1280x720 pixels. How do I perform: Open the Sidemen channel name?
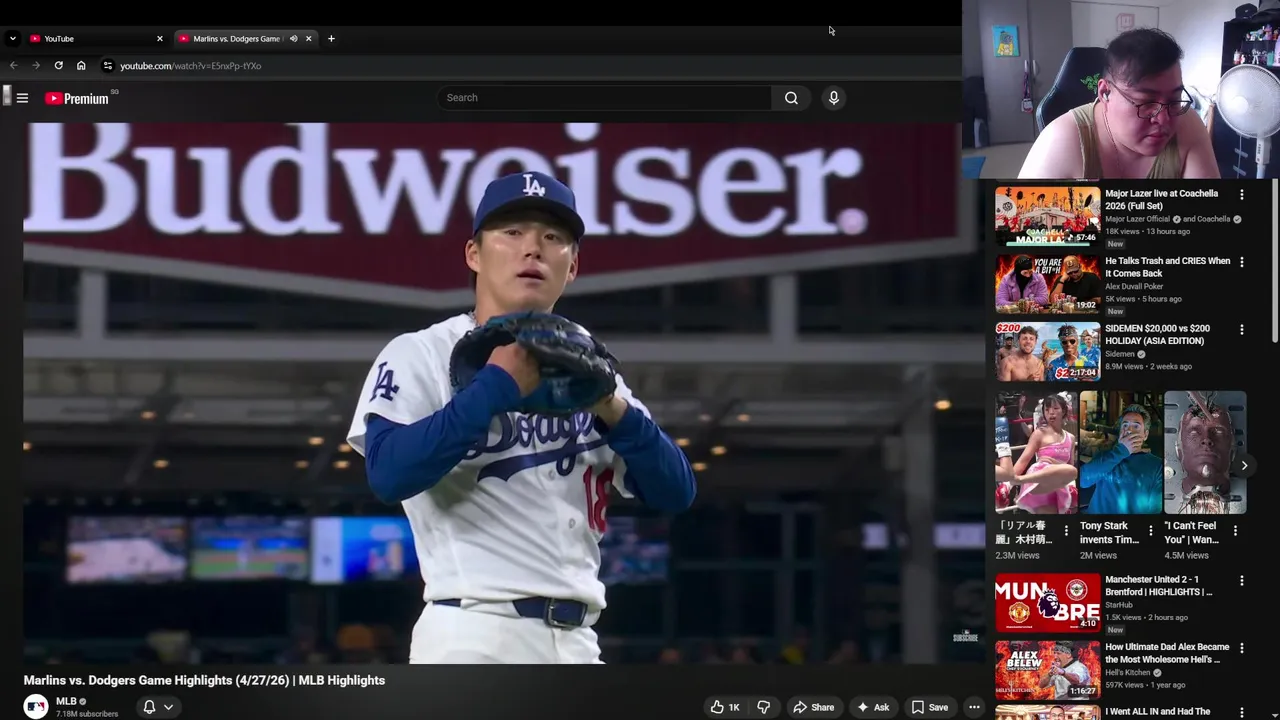click(1120, 353)
